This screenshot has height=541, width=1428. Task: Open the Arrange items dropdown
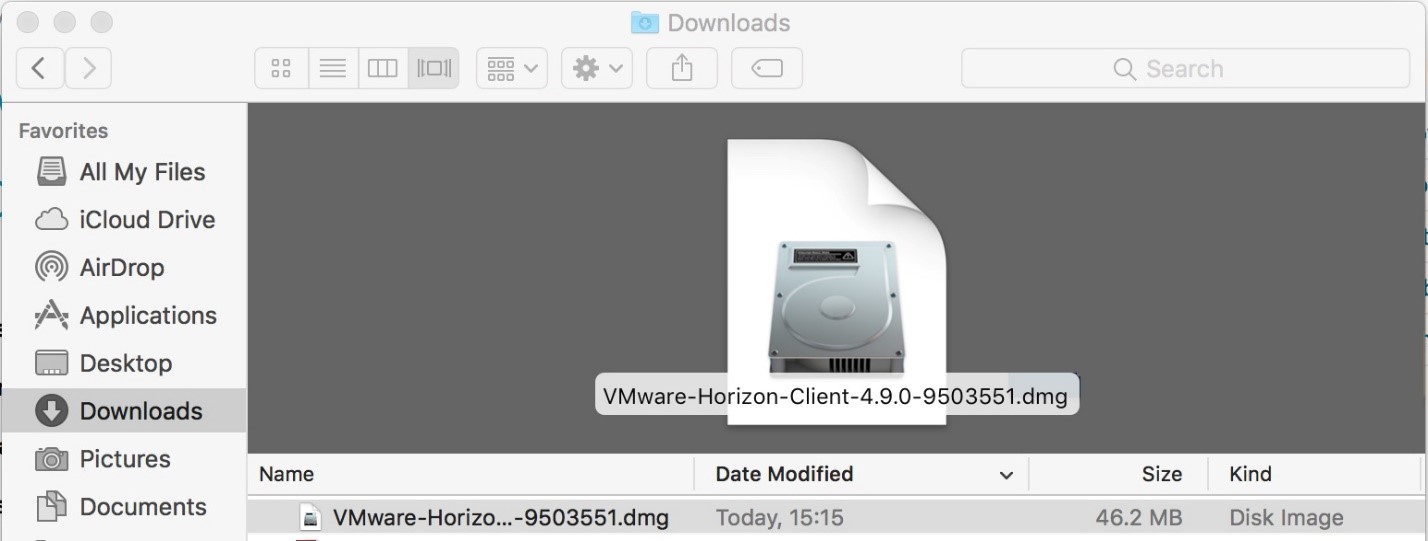coord(512,68)
